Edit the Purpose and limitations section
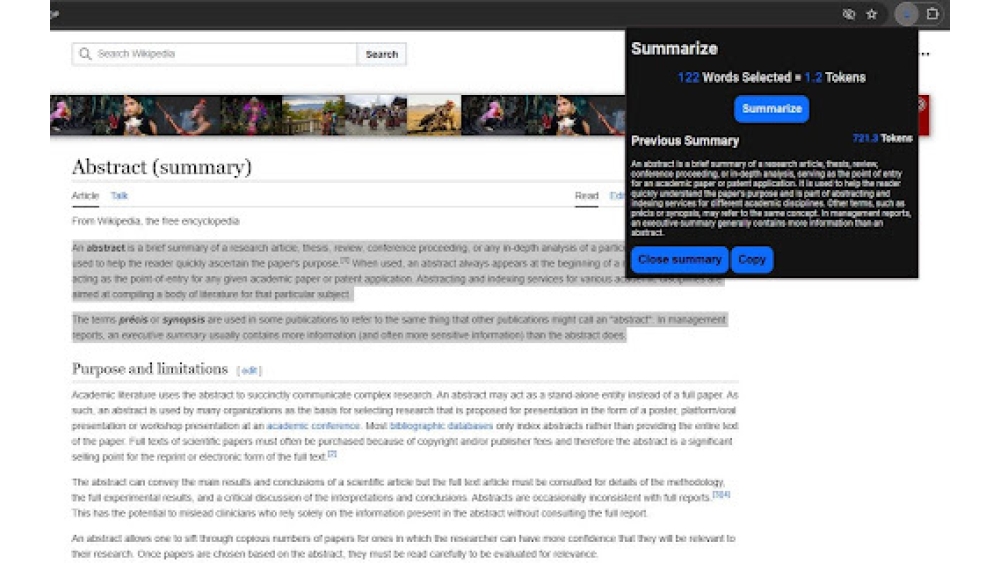 click(249, 370)
